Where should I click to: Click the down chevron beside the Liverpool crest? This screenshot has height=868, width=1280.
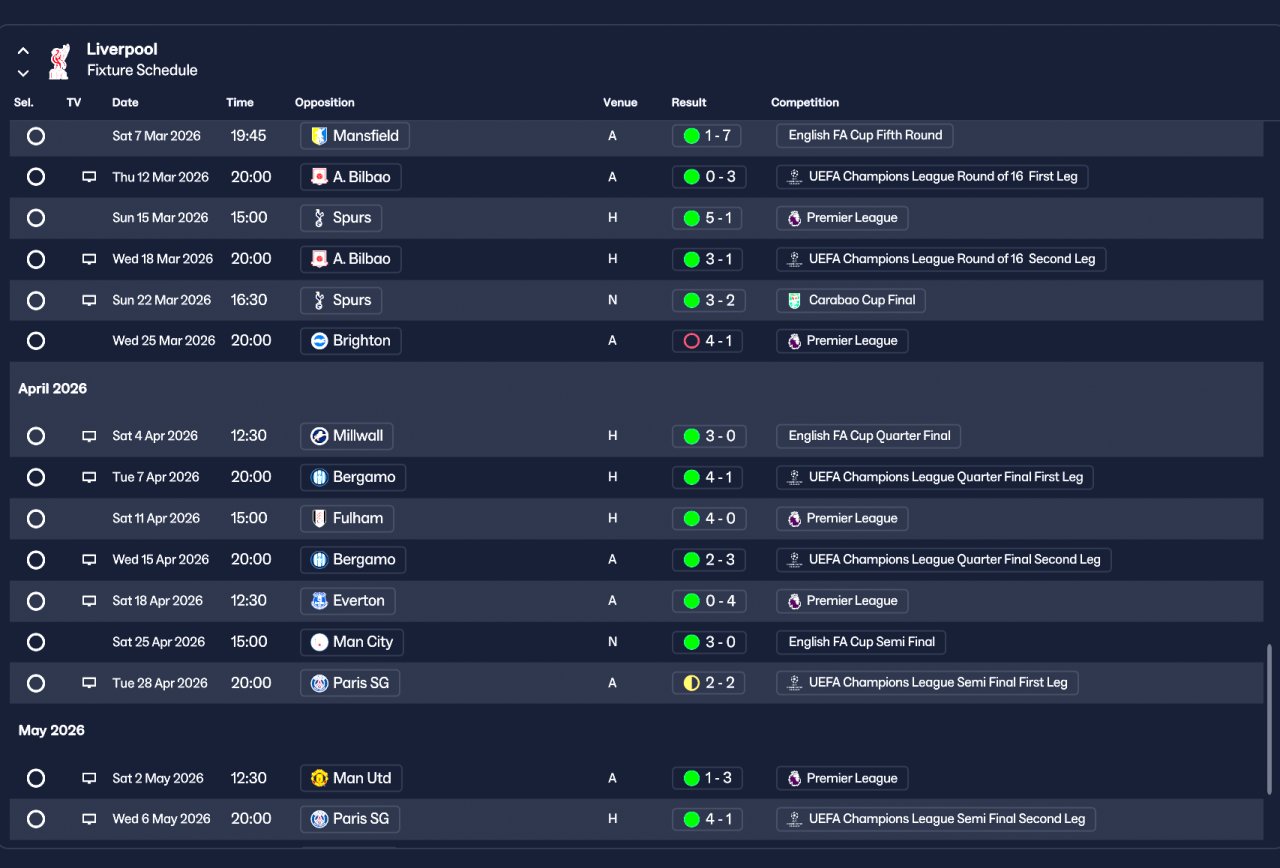23,73
